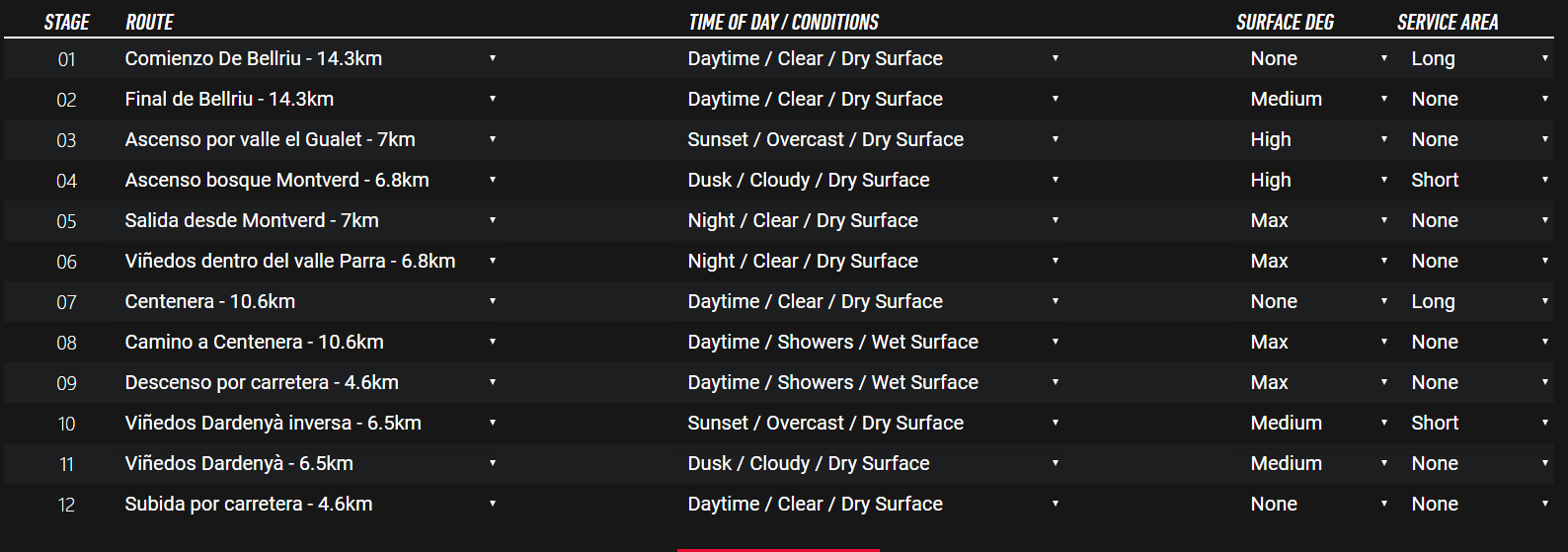This screenshot has width=1568, height=552.
Task: Open stage 10 Viñedos Dardenyà inversa route dropdown
Action: tap(311, 423)
